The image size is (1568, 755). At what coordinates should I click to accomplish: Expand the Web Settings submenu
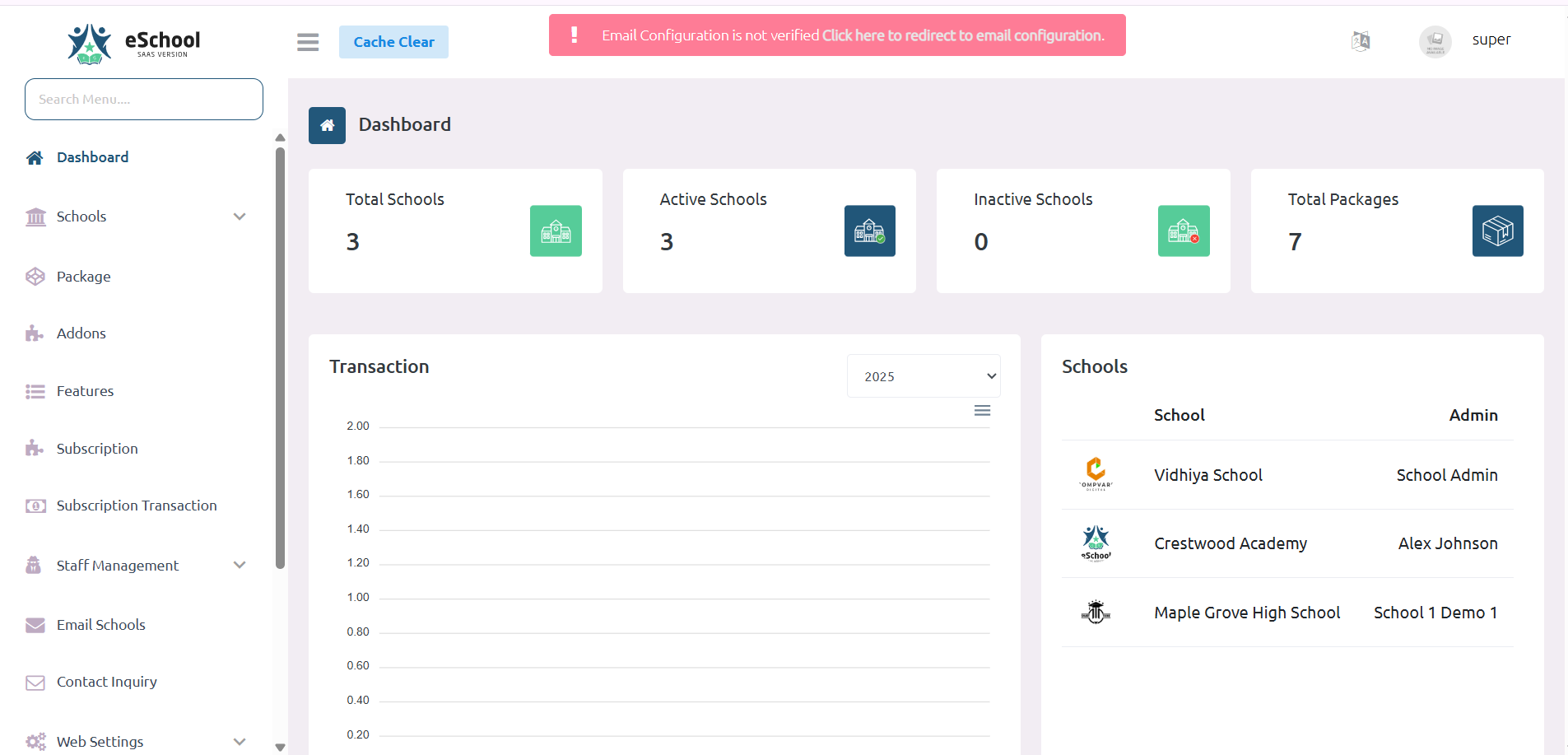tap(240, 741)
